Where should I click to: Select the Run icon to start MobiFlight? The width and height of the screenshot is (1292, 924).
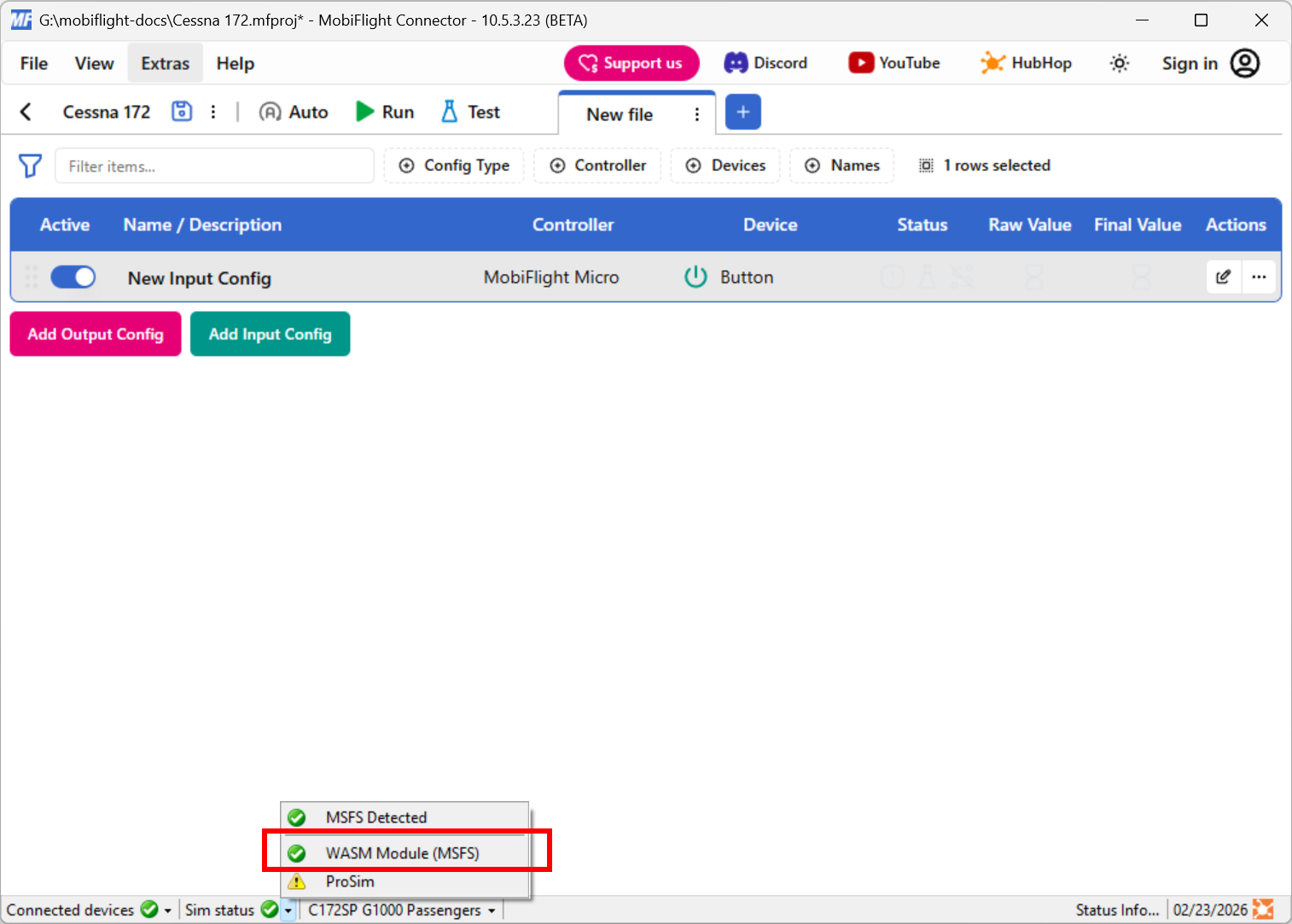coord(365,111)
